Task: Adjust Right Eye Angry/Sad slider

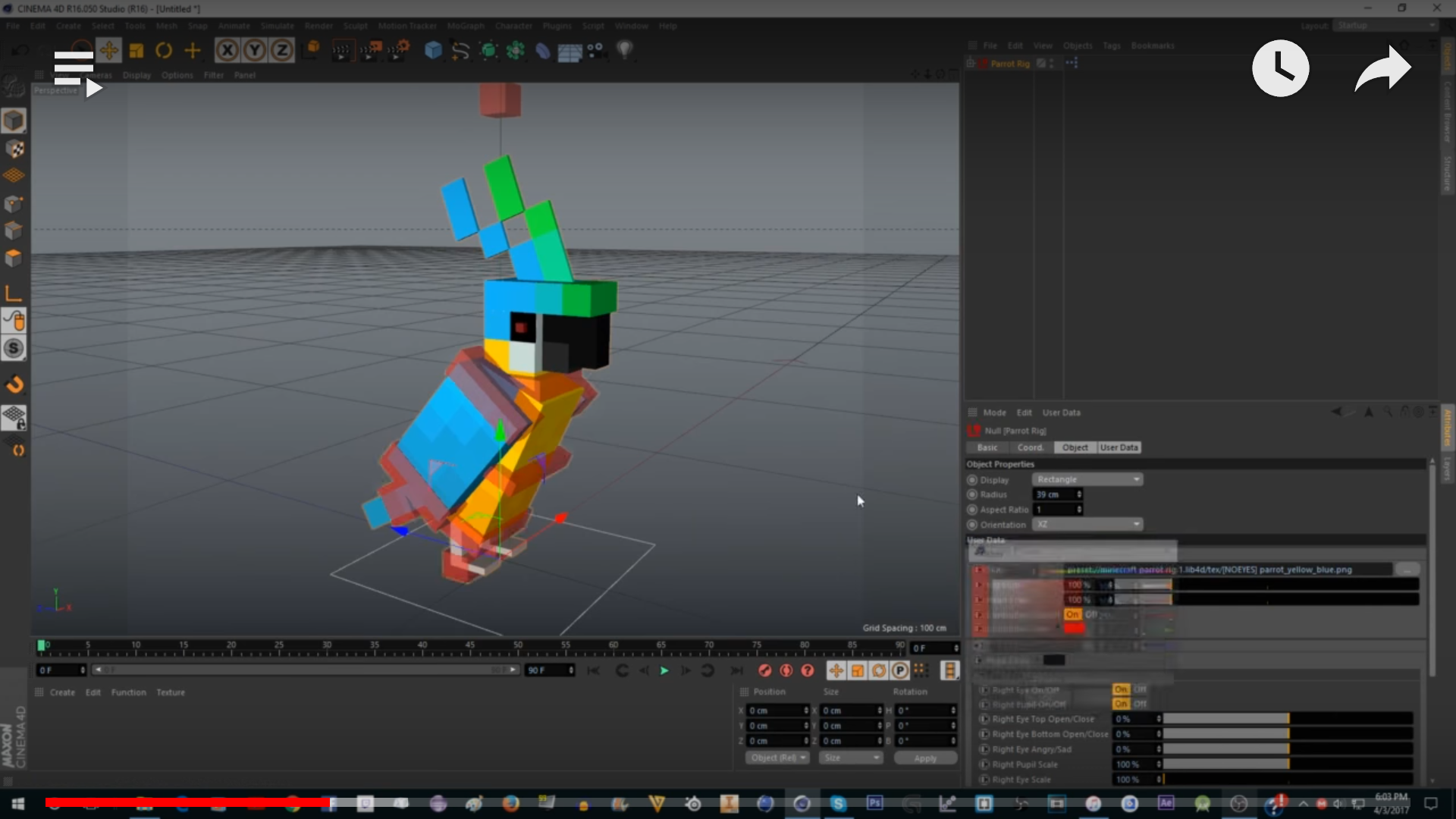Action: click(x=1288, y=749)
